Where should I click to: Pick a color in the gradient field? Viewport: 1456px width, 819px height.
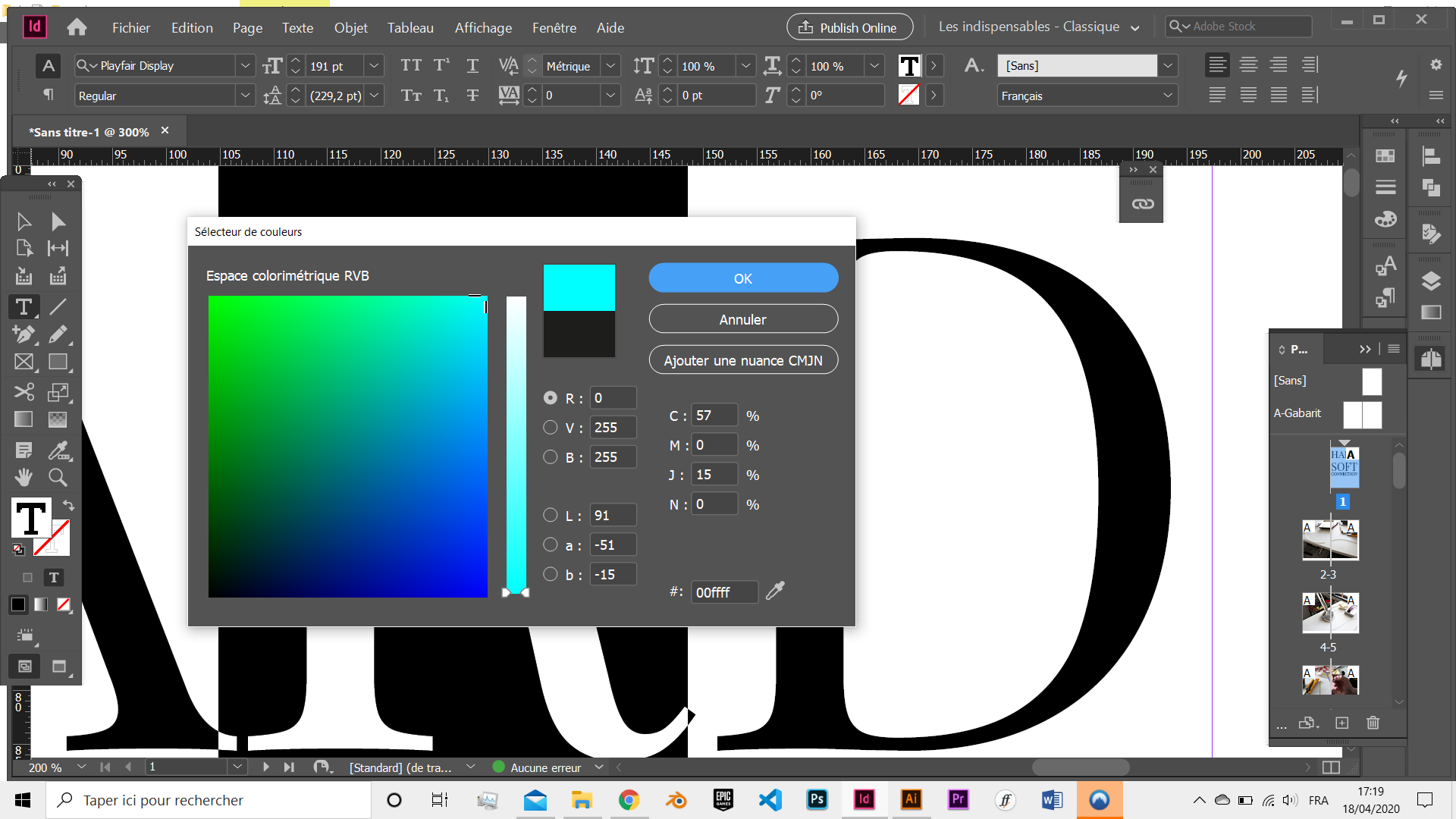(x=348, y=446)
